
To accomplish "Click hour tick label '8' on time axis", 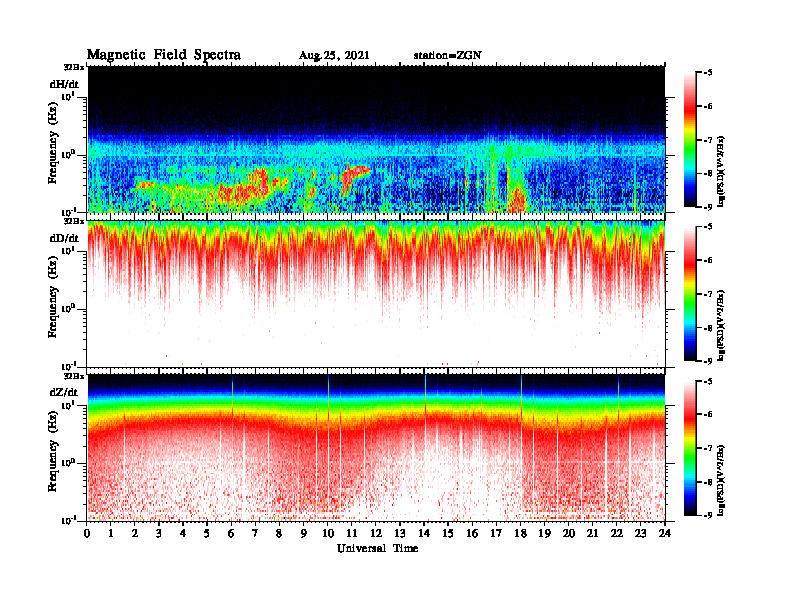I will click(279, 534).
